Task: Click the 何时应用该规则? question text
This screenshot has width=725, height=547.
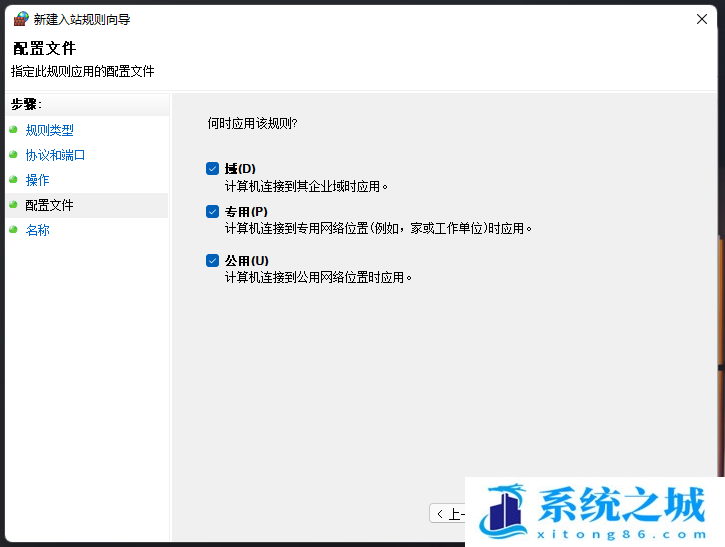Action: click(252, 123)
